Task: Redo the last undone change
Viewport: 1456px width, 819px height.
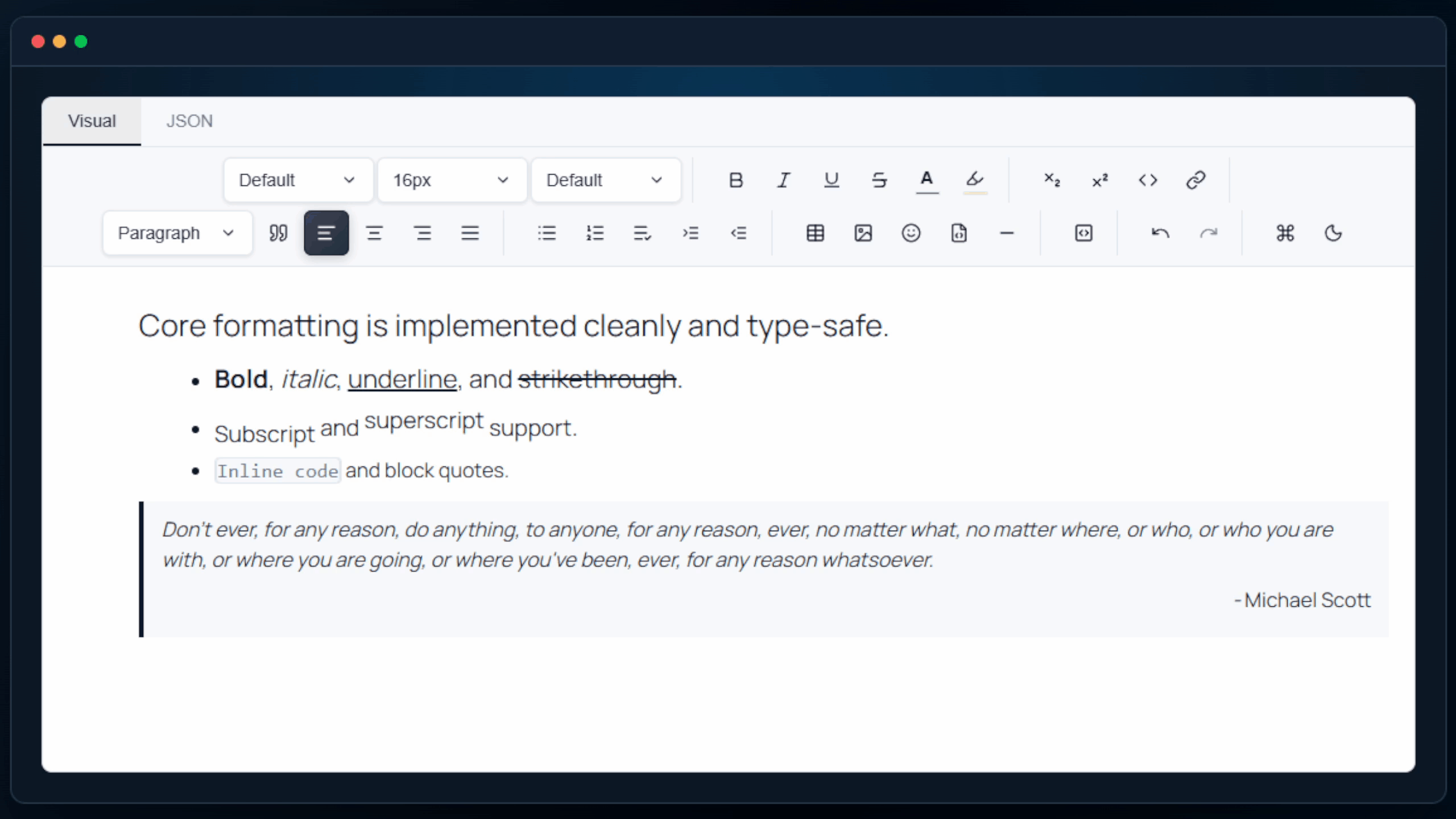Action: click(x=1208, y=233)
